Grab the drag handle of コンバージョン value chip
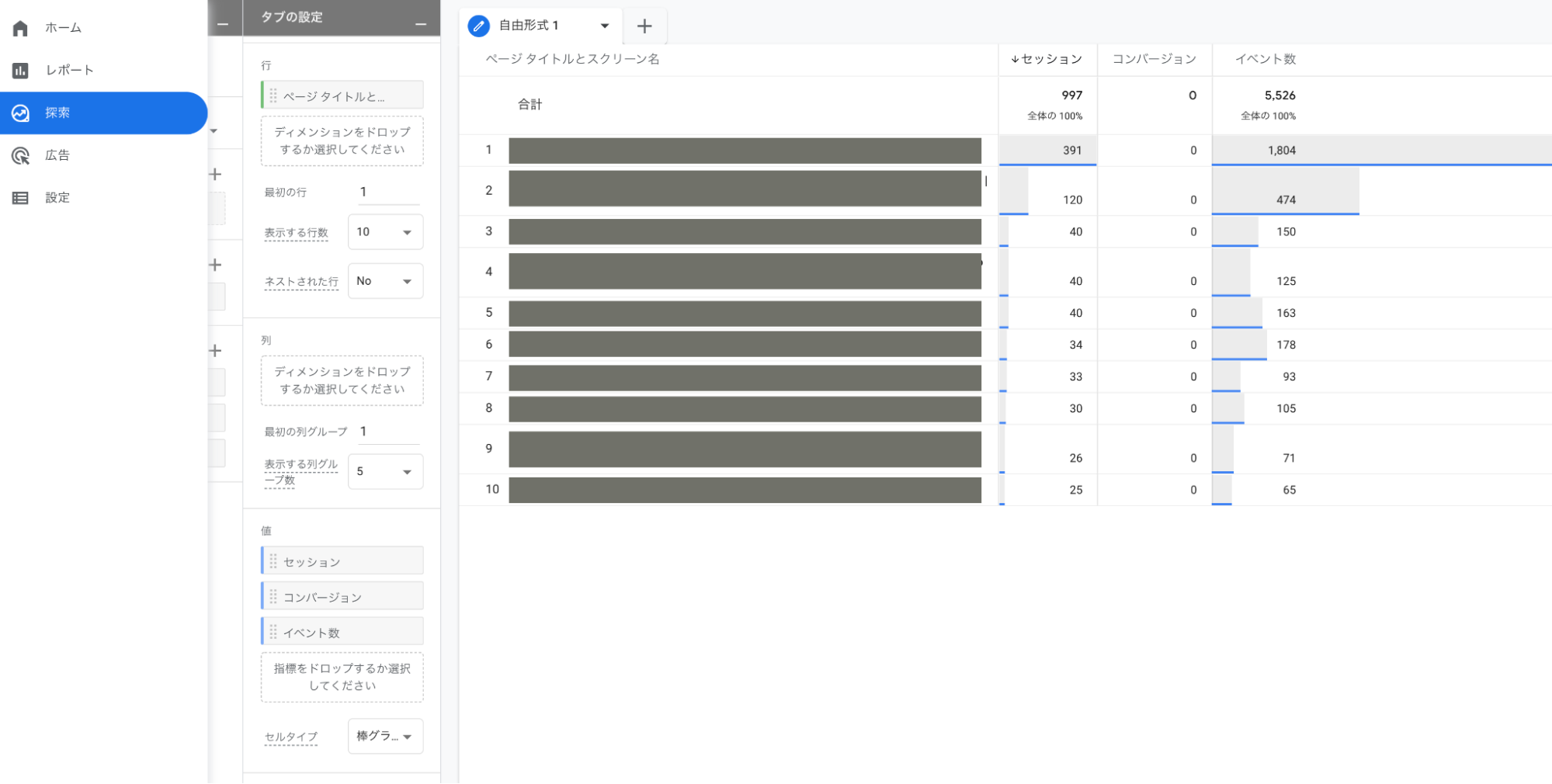This screenshot has width=1552, height=784. click(x=273, y=597)
